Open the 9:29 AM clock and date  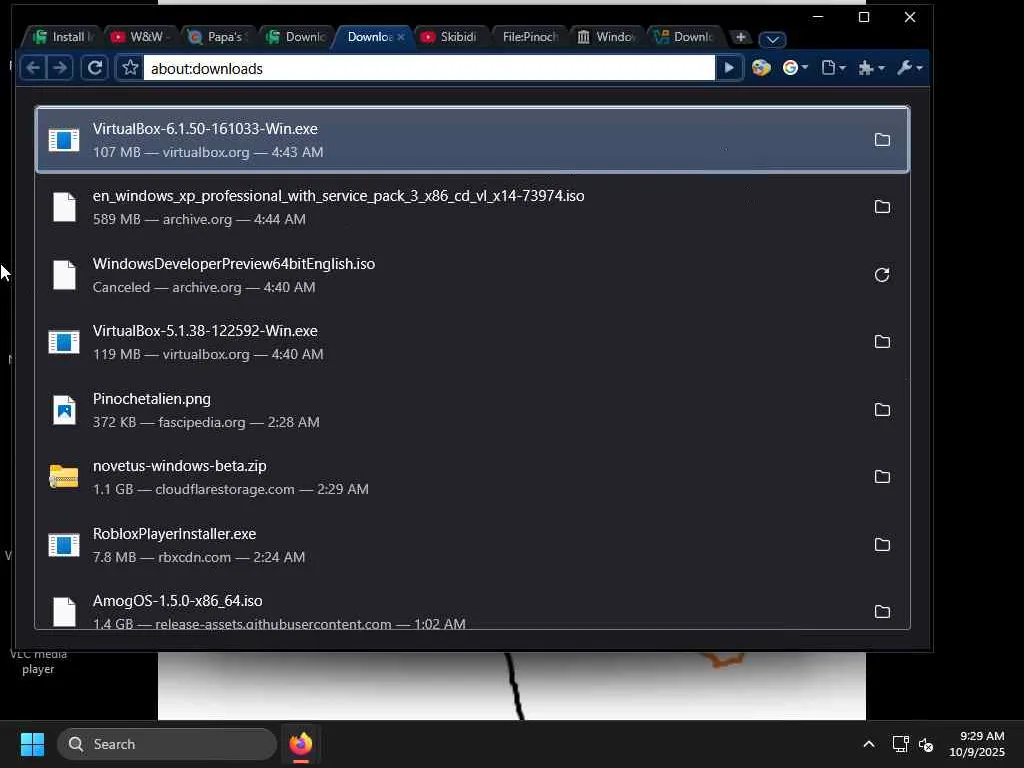pyautogui.click(x=977, y=744)
